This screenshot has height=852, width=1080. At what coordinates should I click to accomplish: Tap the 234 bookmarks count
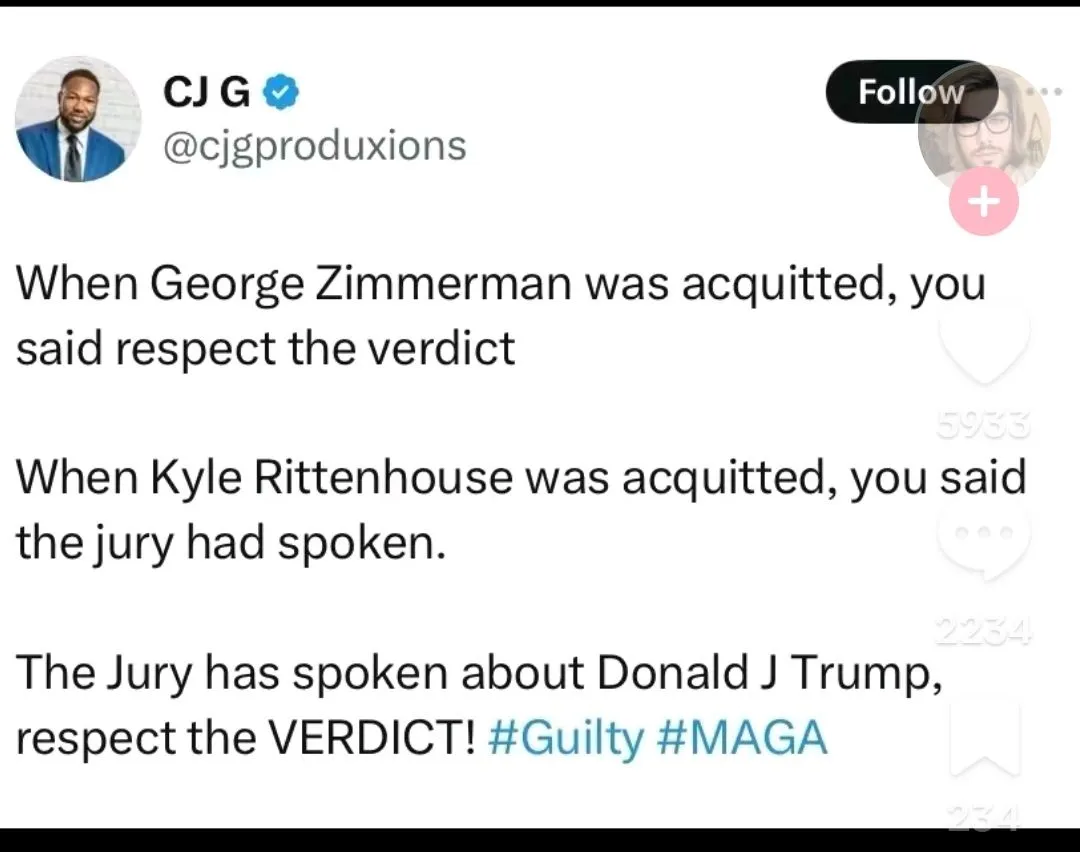[x=985, y=820]
